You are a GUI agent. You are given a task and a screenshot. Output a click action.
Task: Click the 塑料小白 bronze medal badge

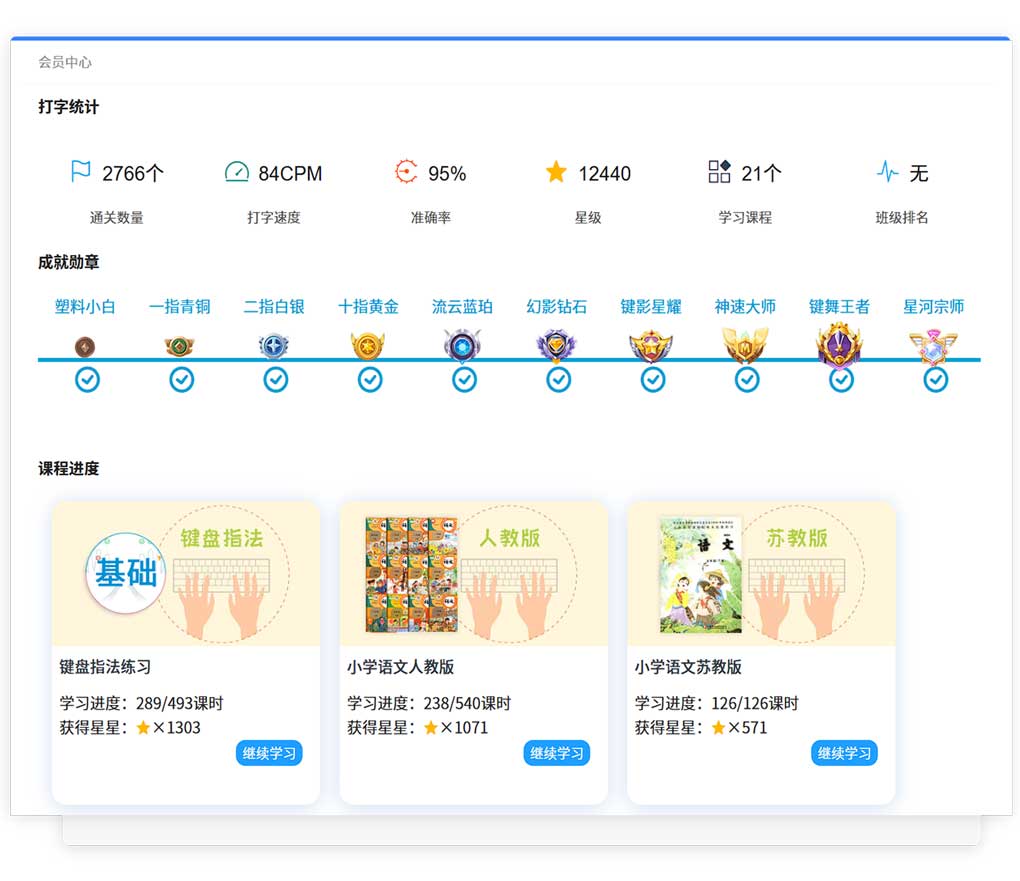click(86, 346)
